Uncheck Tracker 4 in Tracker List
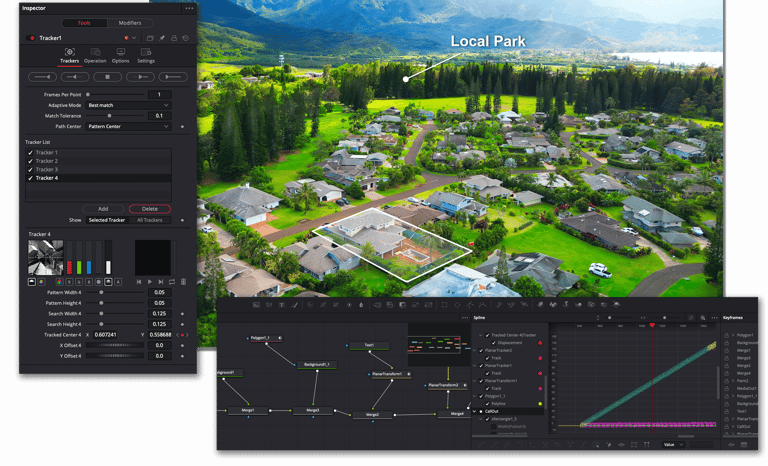Viewport: 768px width, 466px height. [x=30, y=178]
